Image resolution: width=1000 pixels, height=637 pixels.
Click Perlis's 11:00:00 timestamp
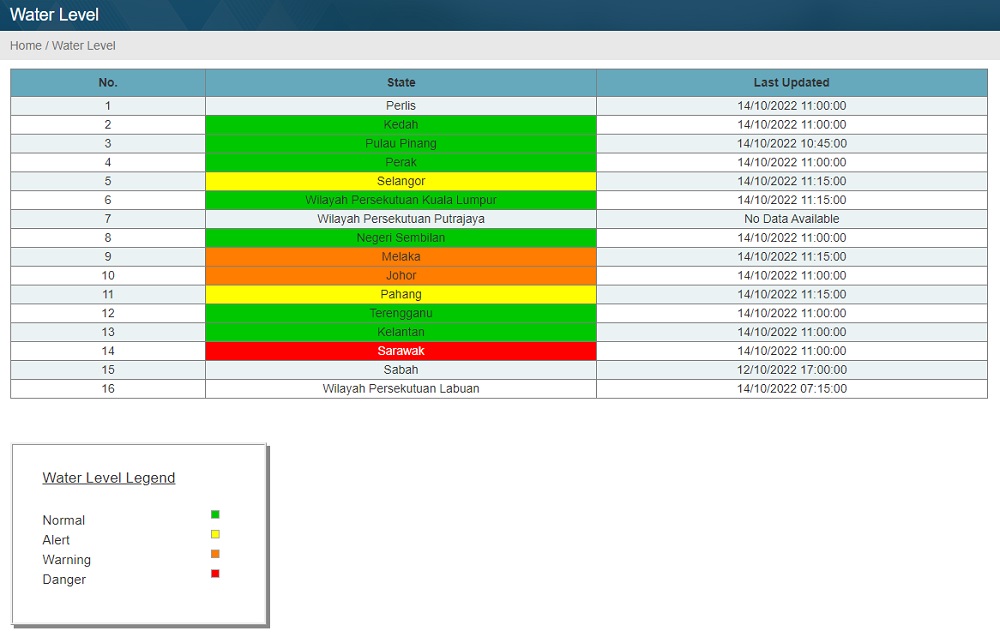coord(791,106)
